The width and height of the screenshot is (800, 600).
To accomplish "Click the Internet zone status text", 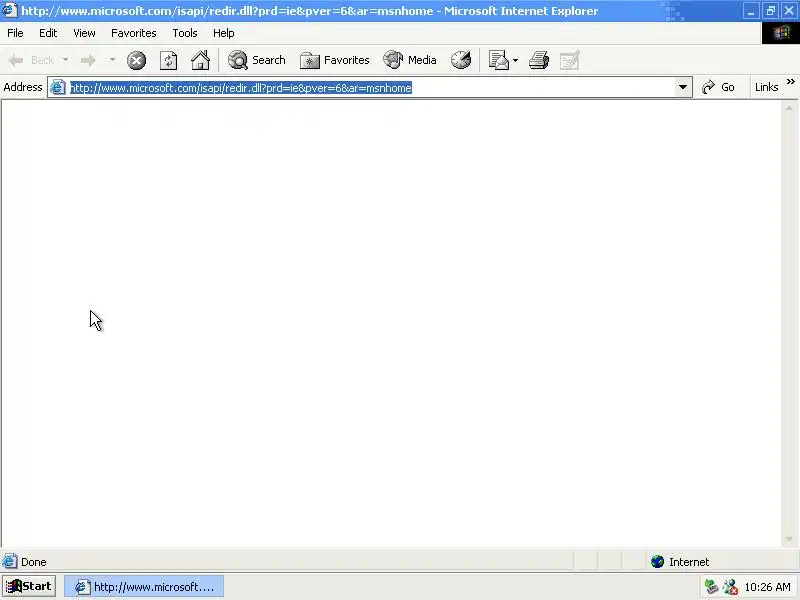I will coord(689,562).
